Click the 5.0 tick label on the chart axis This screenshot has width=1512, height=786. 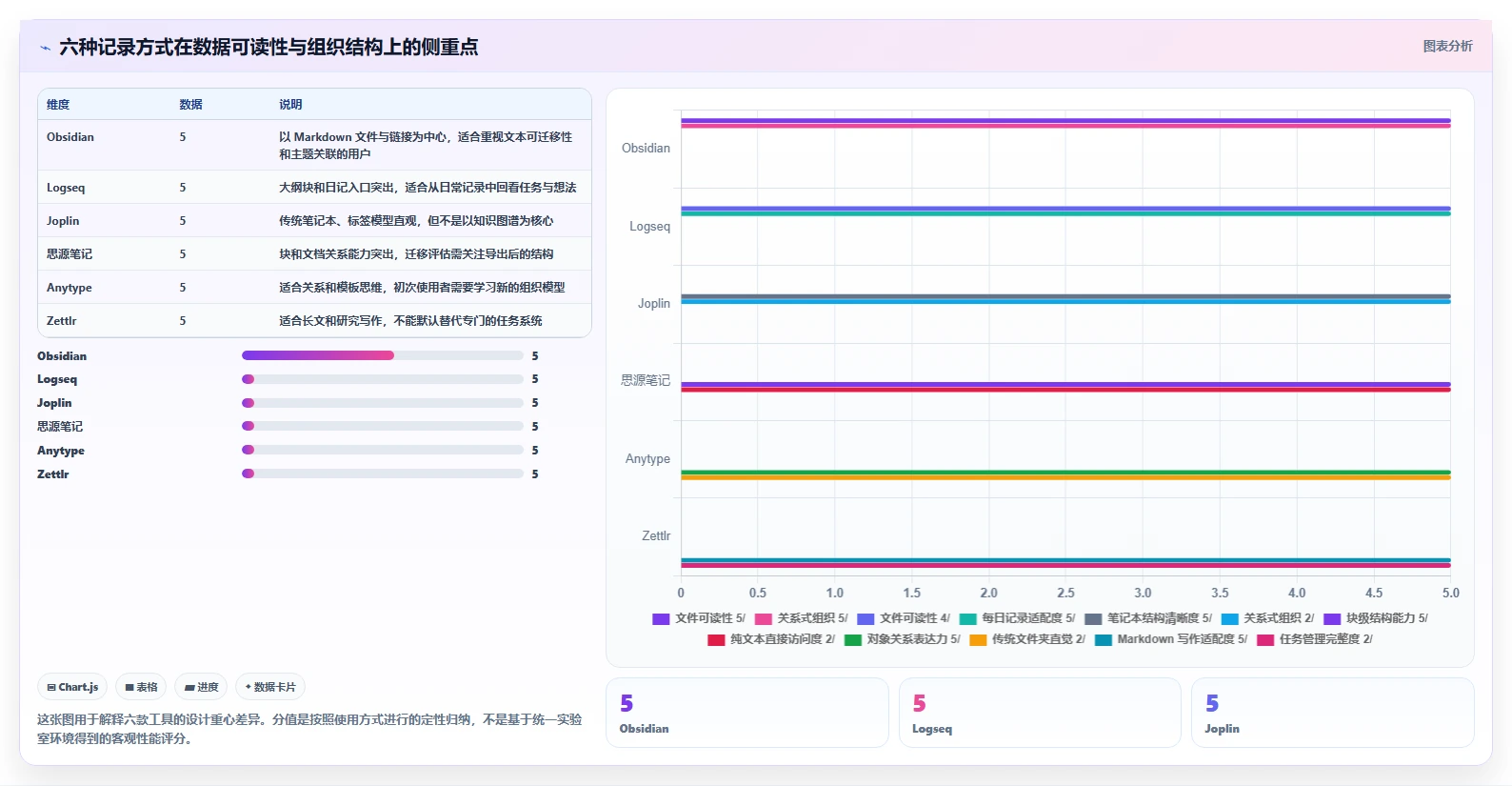(x=1450, y=593)
